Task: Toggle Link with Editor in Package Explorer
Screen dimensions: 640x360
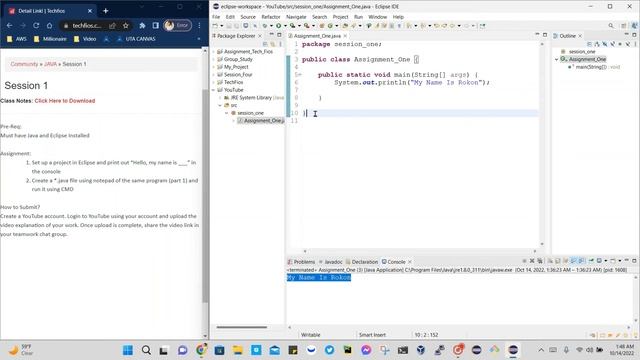Action: pos(273,44)
